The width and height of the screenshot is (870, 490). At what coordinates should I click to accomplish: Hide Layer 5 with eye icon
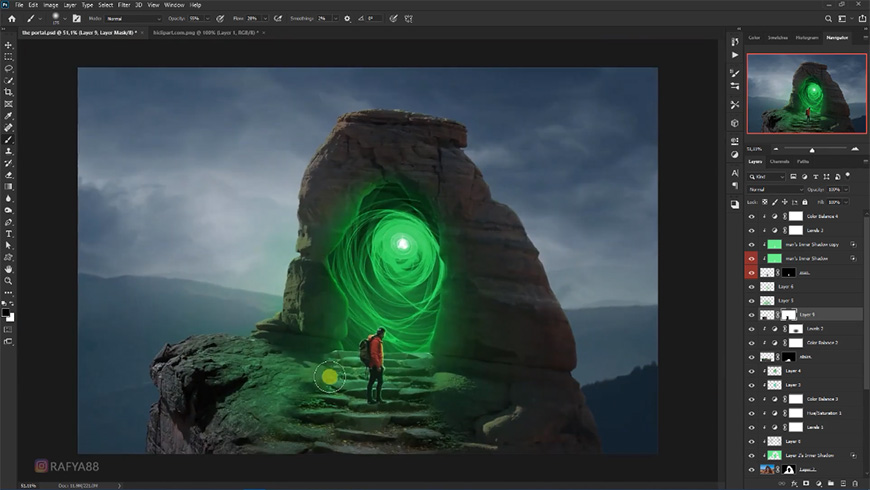(x=751, y=301)
